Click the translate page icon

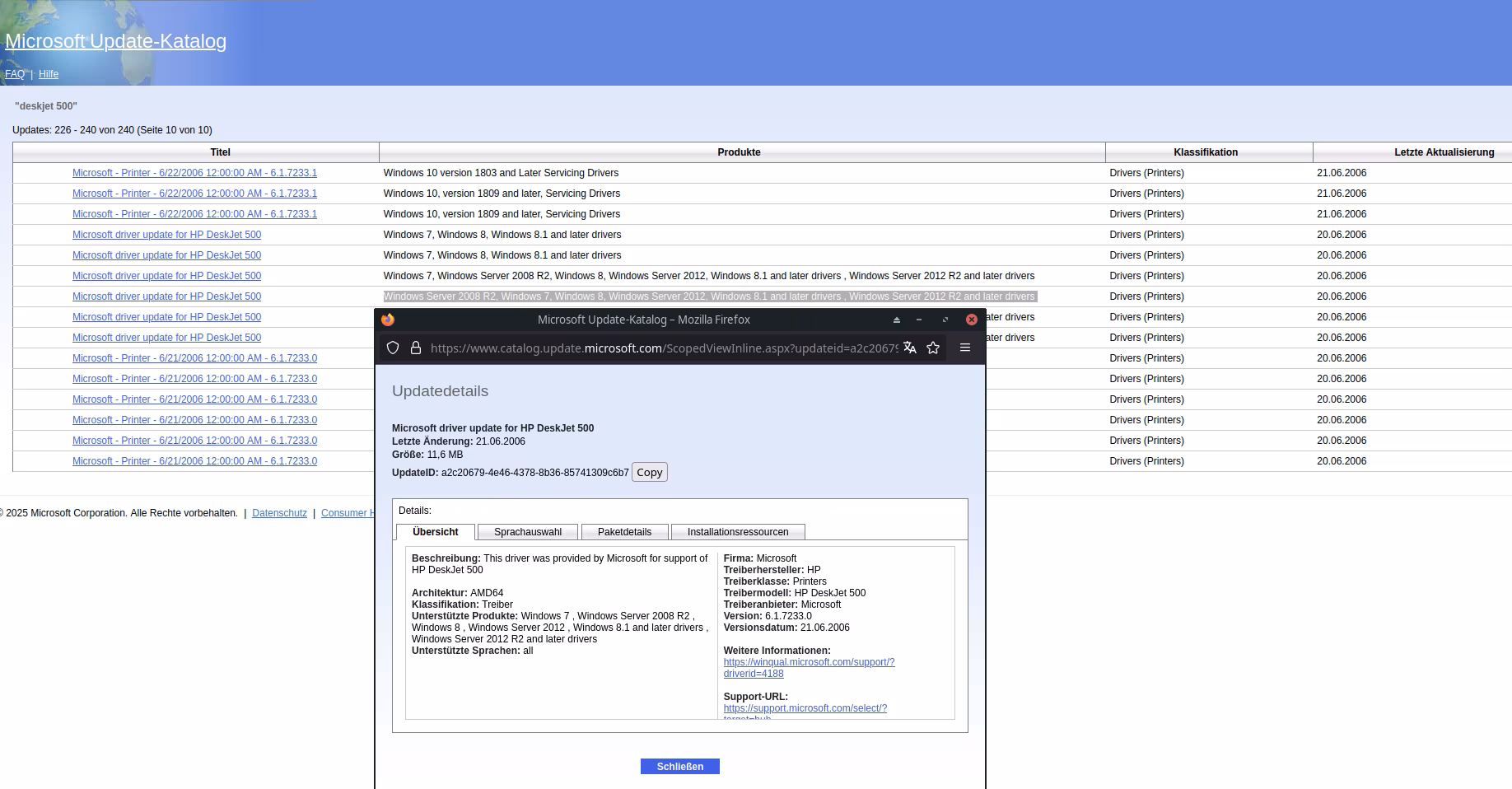(x=910, y=348)
